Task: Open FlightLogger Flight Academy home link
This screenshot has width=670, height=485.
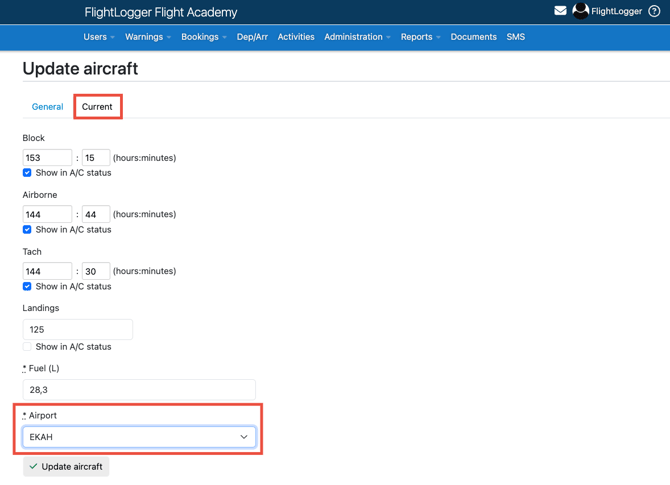Action: [x=161, y=13]
